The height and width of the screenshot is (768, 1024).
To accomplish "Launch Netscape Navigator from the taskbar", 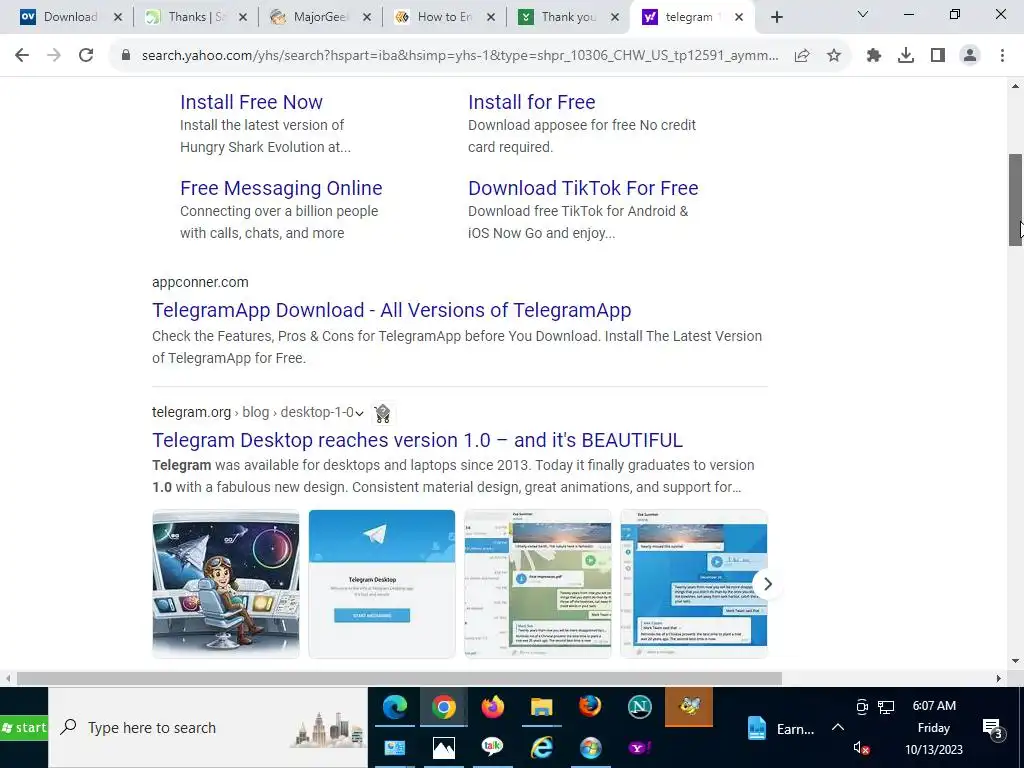I will (x=639, y=707).
